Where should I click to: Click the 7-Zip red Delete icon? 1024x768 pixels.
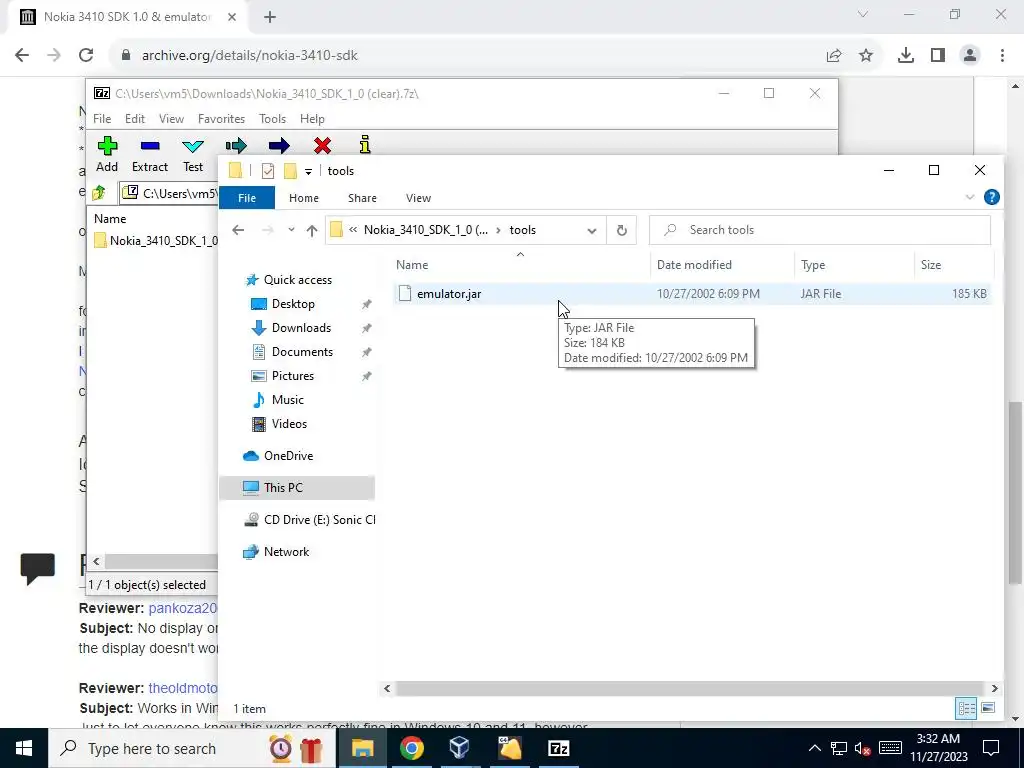point(322,145)
